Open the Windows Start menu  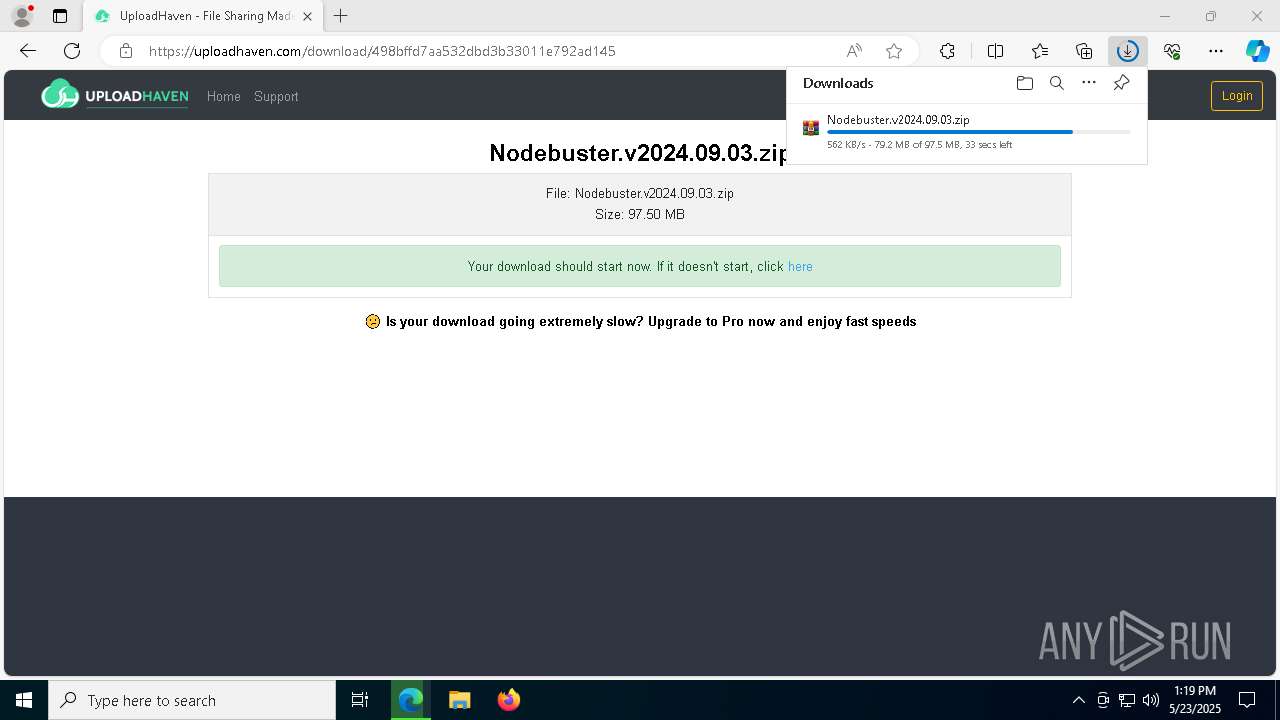click(x=24, y=700)
